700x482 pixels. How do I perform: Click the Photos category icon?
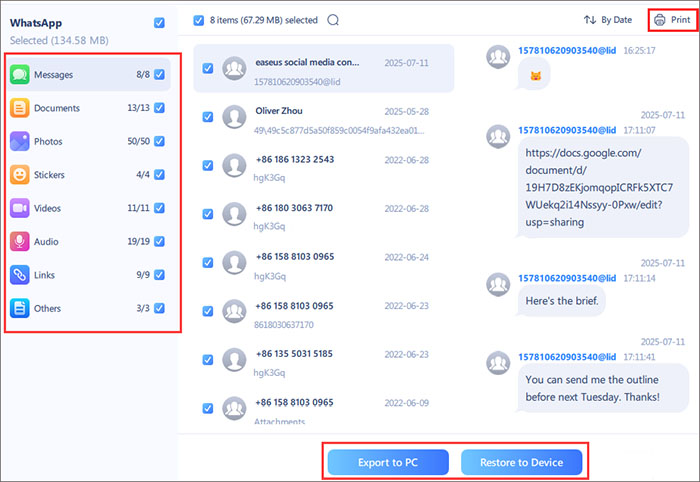20,141
